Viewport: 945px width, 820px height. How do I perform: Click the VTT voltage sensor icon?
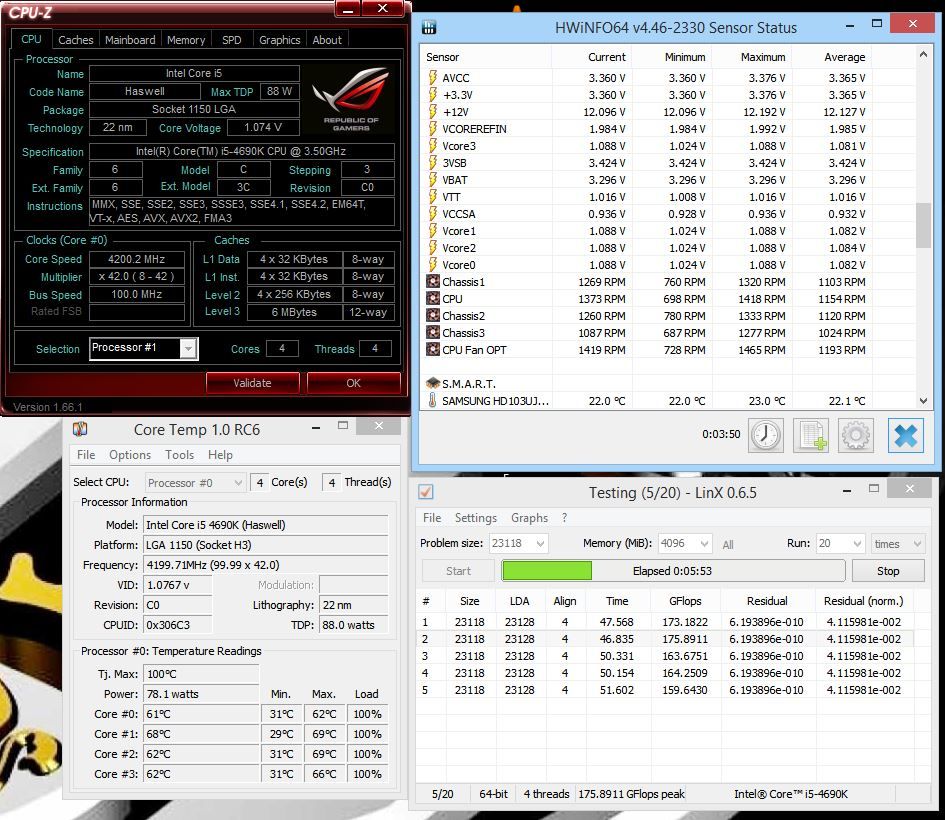click(x=433, y=196)
